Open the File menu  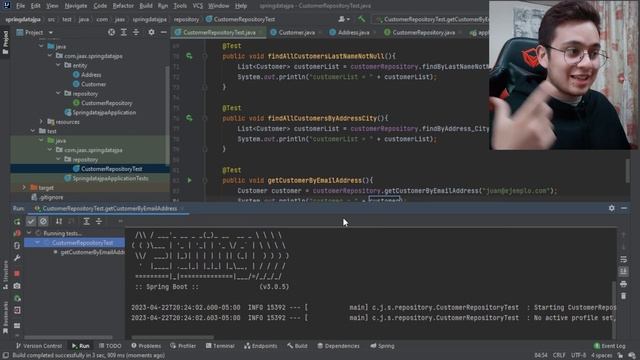click(20, 6)
